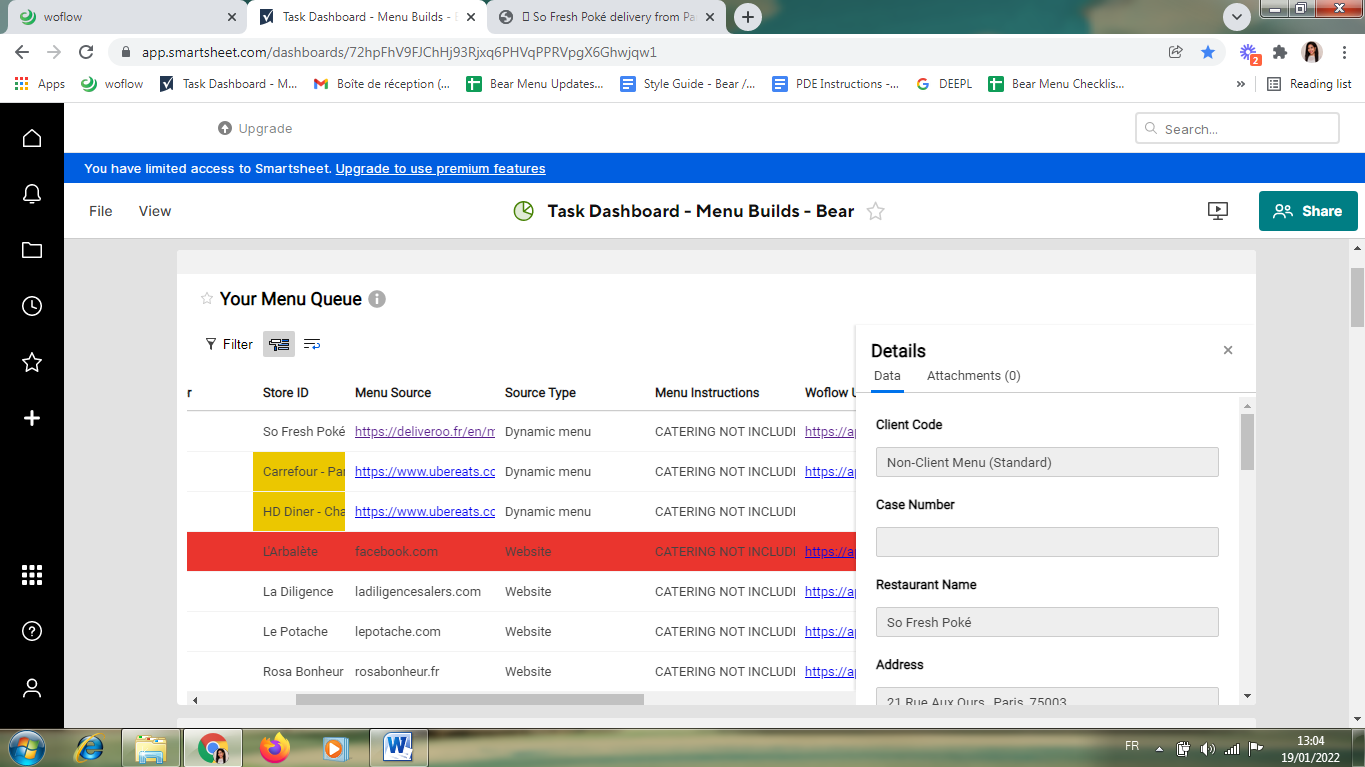Viewport: 1365px width, 767px height.
Task: Click the Share button
Action: [1307, 211]
